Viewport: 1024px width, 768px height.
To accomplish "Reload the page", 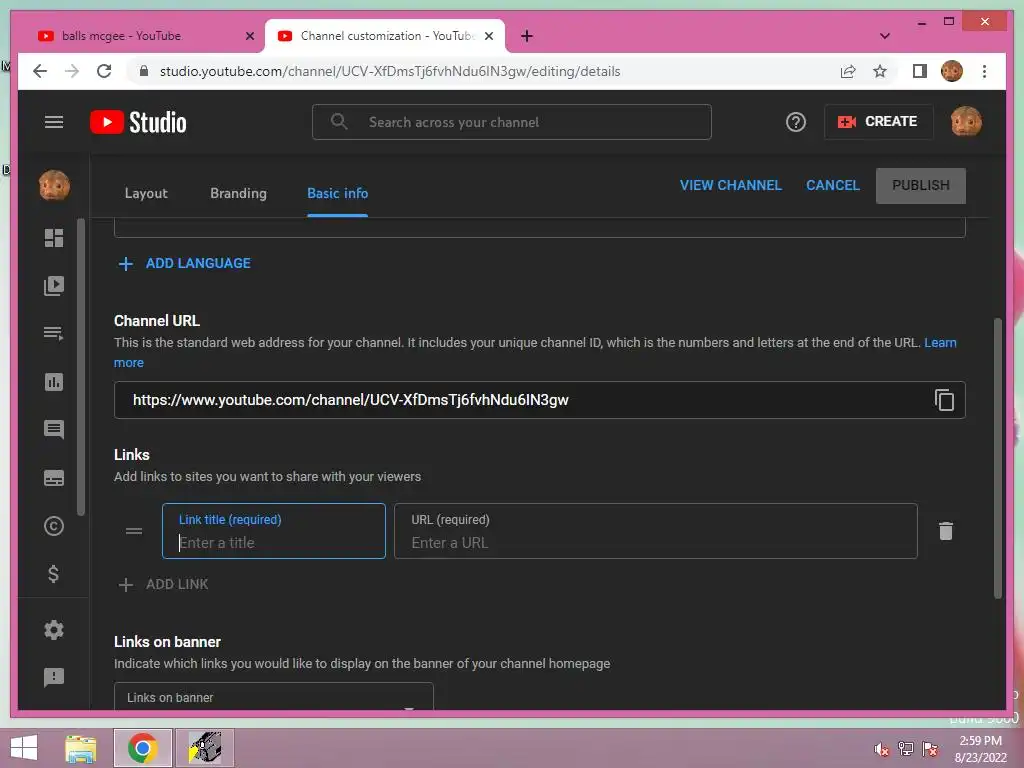I will (x=104, y=71).
